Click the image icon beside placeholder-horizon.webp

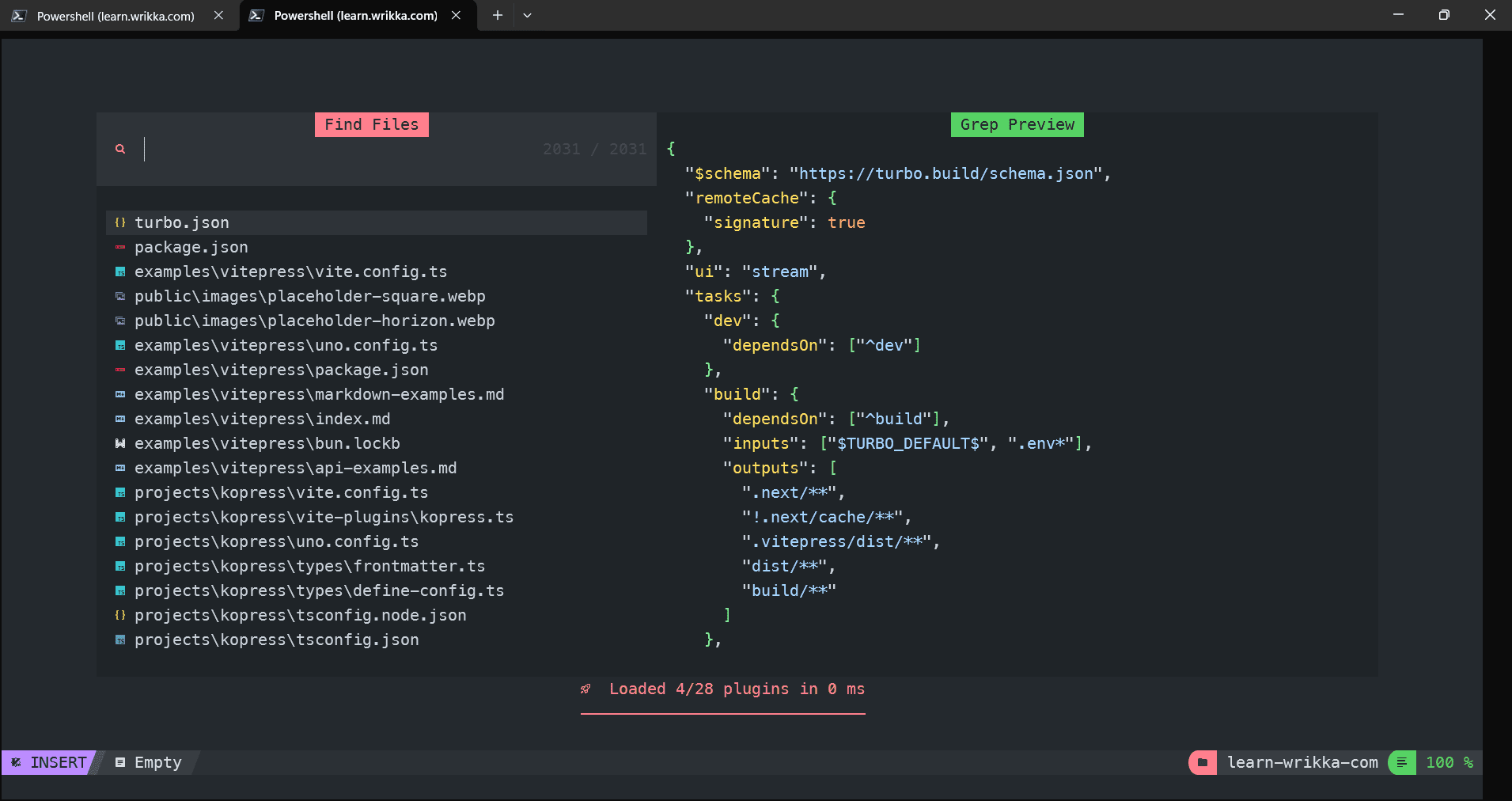tap(120, 321)
